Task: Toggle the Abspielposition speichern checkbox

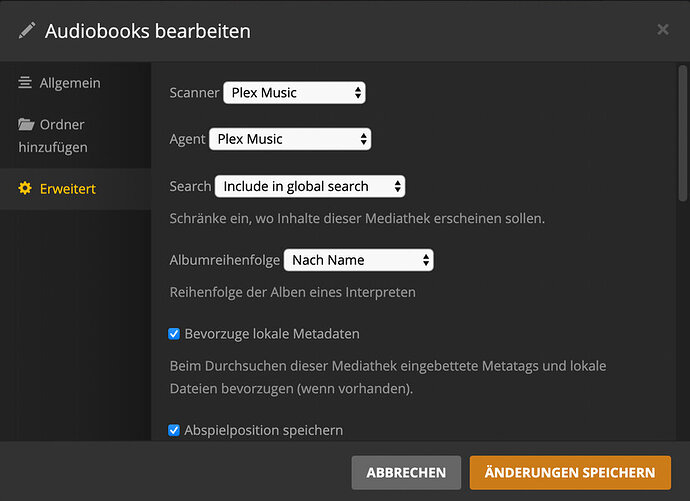Action: 174,431
